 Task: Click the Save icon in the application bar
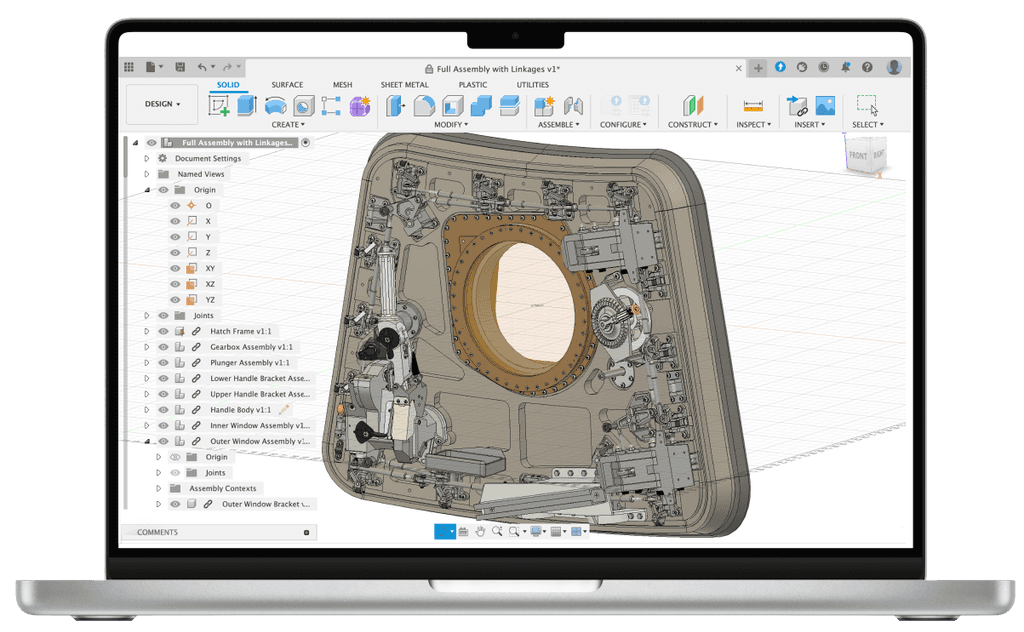[x=180, y=66]
